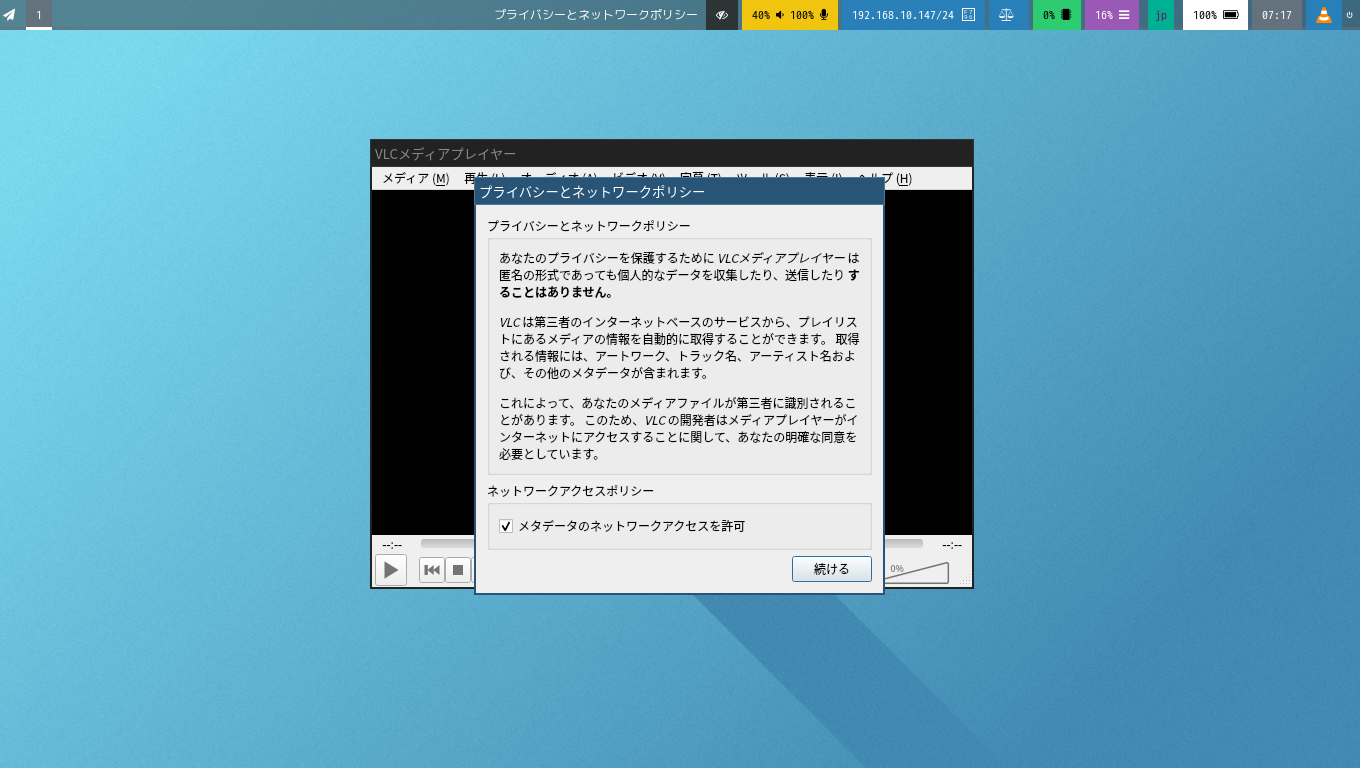Click the crossed-eye privacy icon in top bar
1360x768 pixels.
click(x=722, y=15)
